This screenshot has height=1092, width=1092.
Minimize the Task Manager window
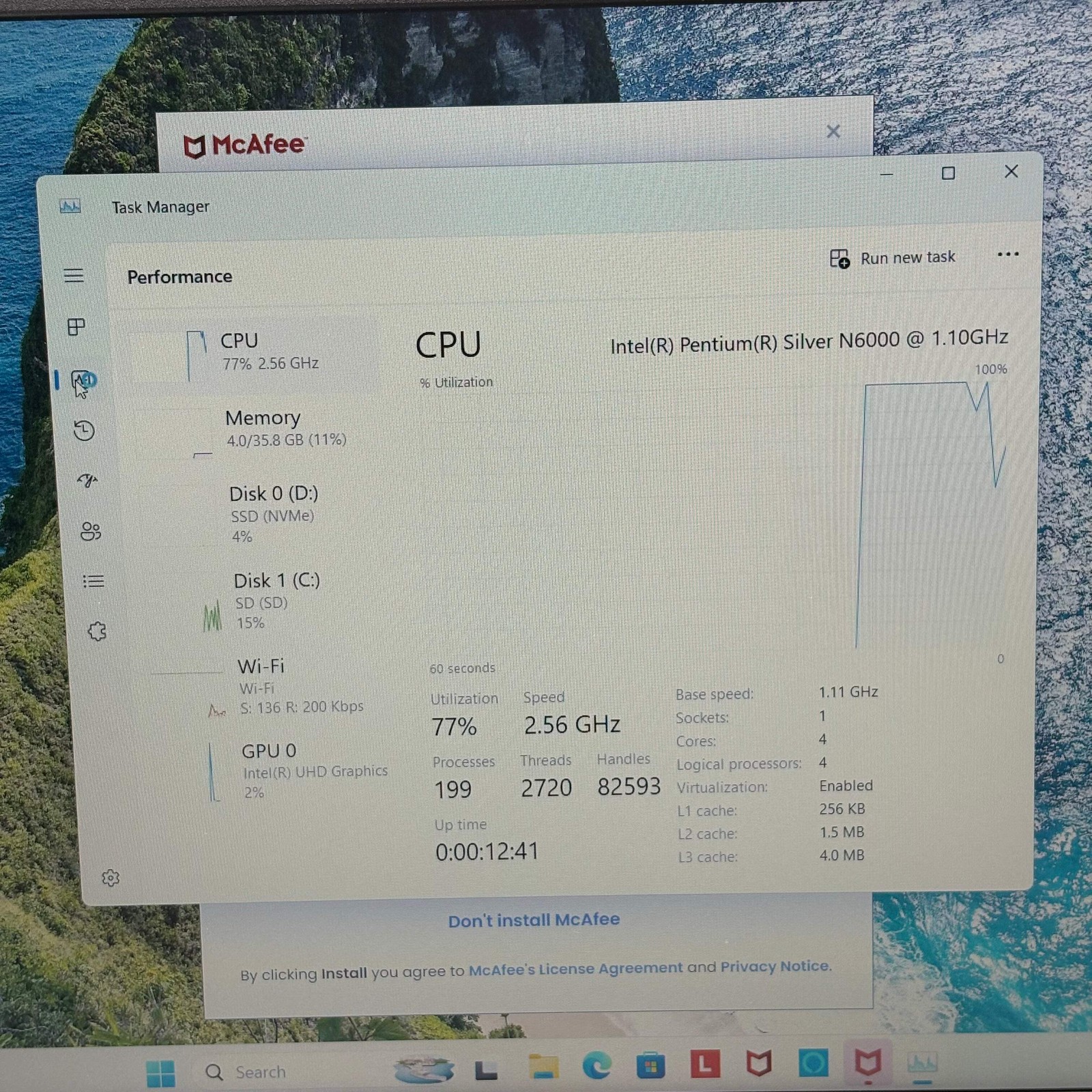click(887, 174)
